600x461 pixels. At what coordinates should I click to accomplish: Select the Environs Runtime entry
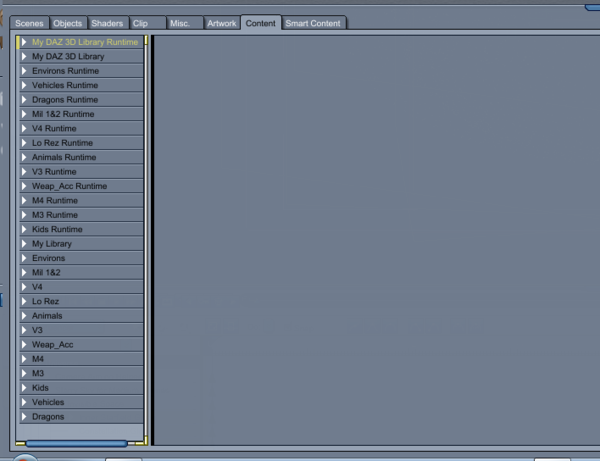click(x=82, y=71)
